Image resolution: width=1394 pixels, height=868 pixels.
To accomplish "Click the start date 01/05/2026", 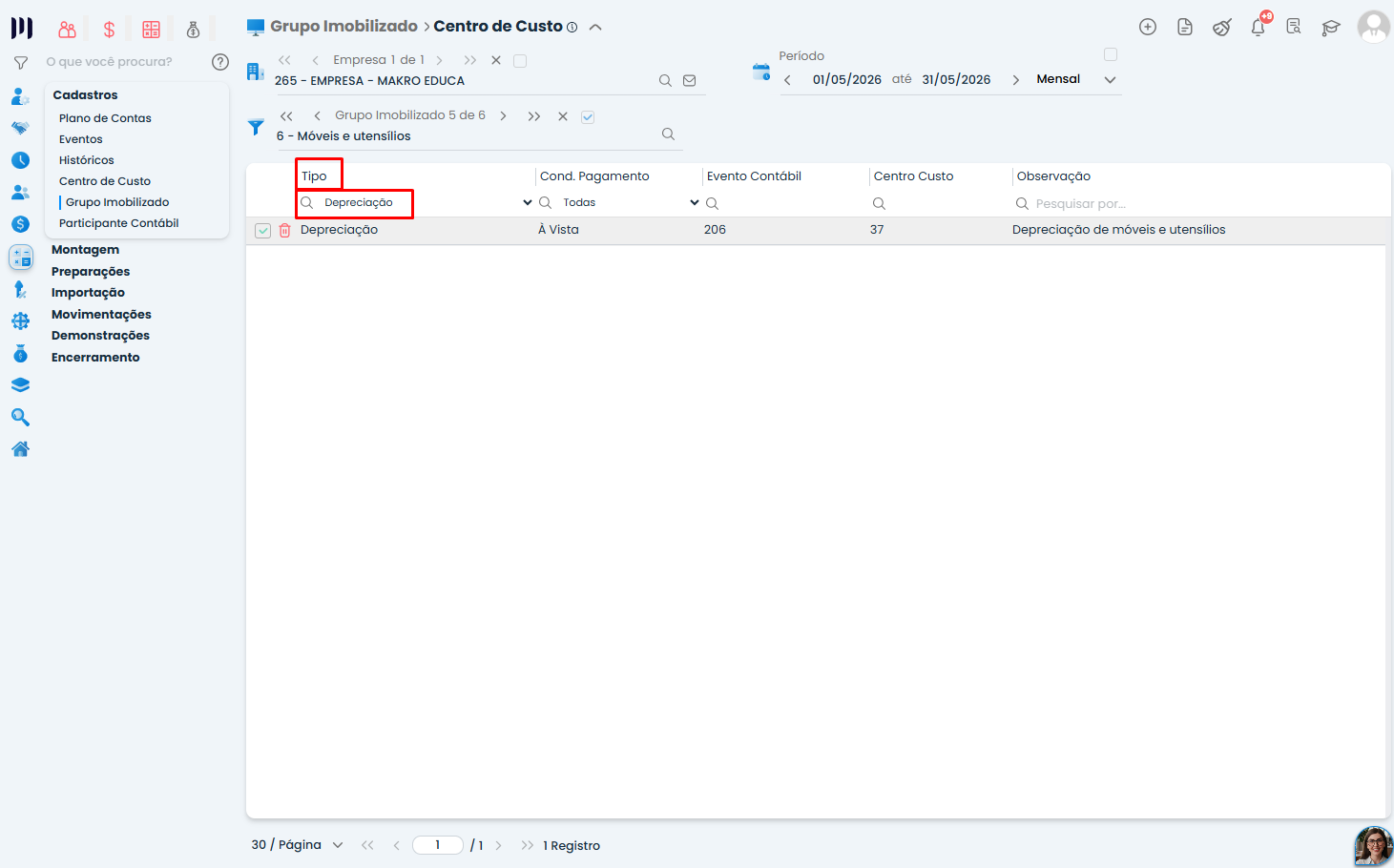I will coord(847,80).
